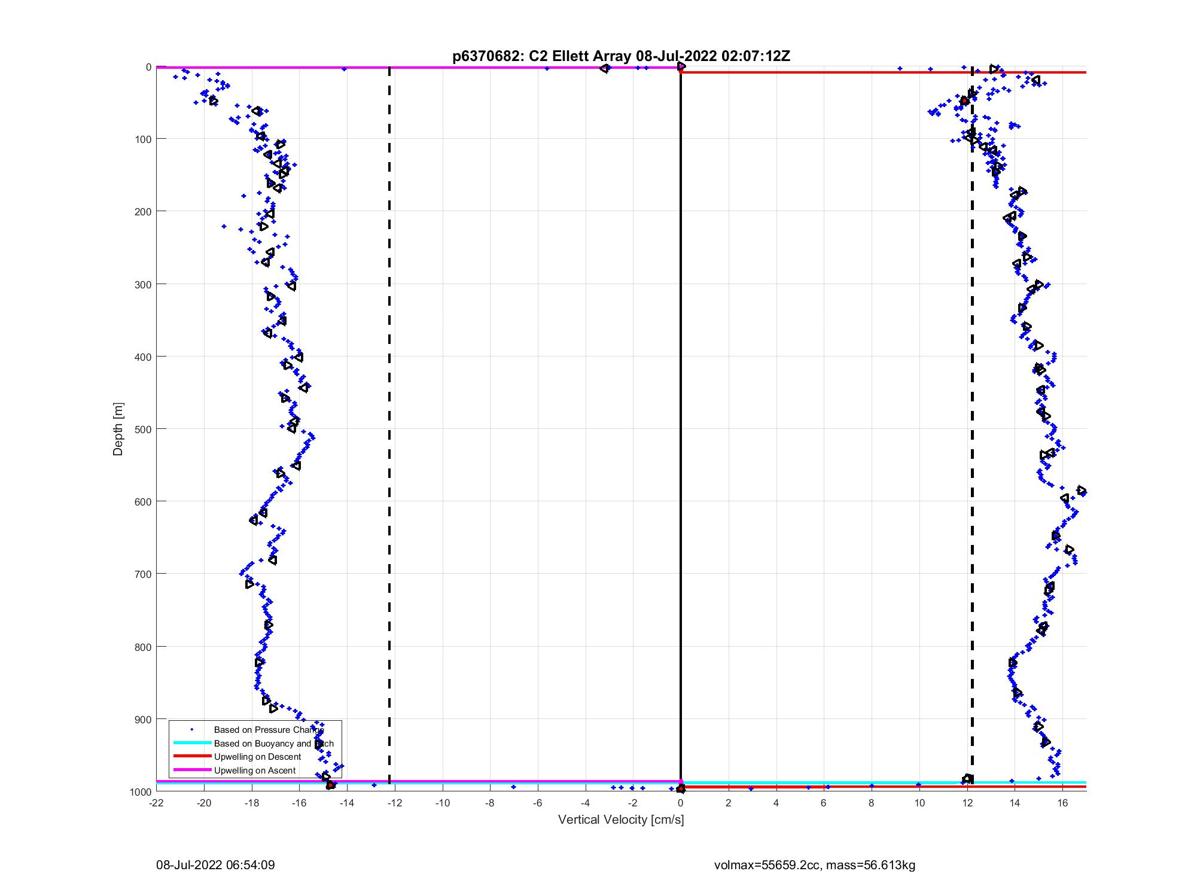
Task: Select legend entry Based on Pressure Change
Action: click(x=268, y=730)
